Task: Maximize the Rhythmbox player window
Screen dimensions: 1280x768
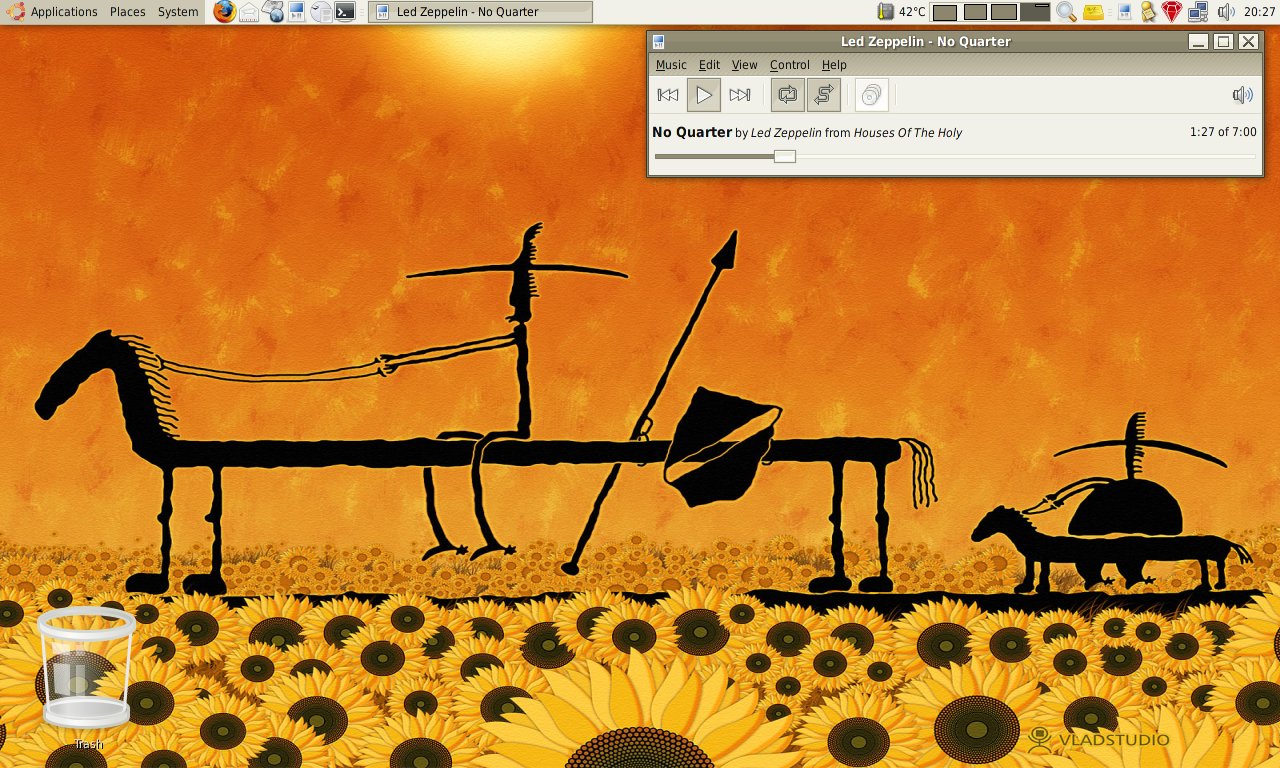Action: point(1223,42)
